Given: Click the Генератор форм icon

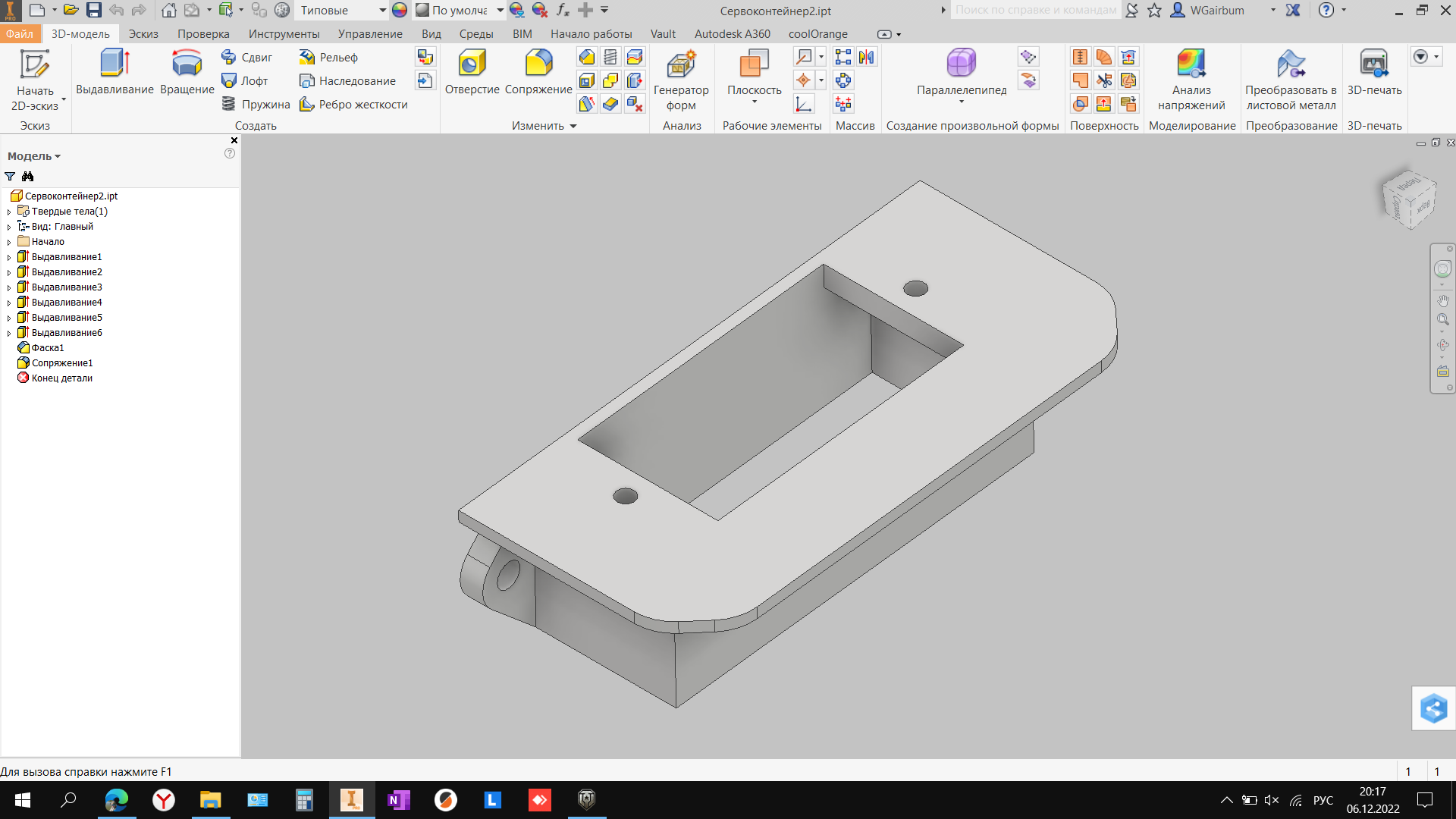Looking at the screenshot, I should (681, 64).
